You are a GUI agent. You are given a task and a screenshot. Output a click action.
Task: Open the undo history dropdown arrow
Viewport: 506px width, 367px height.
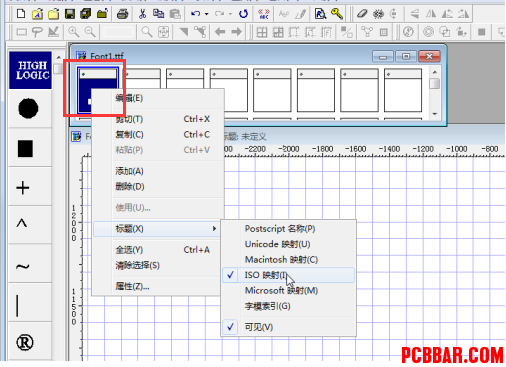click(207, 14)
